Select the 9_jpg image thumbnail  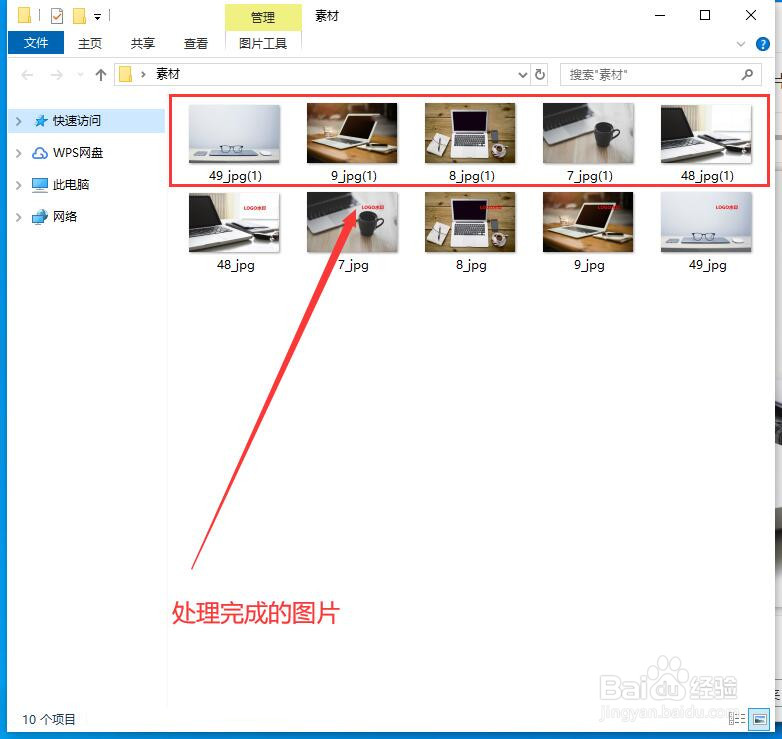[588, 222]
